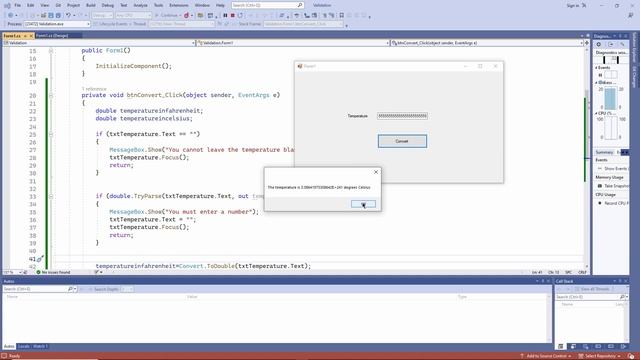Open the Extensions menu
This screenshot has height=360, width=640.
pyautogui.click(x=179, y=5)
